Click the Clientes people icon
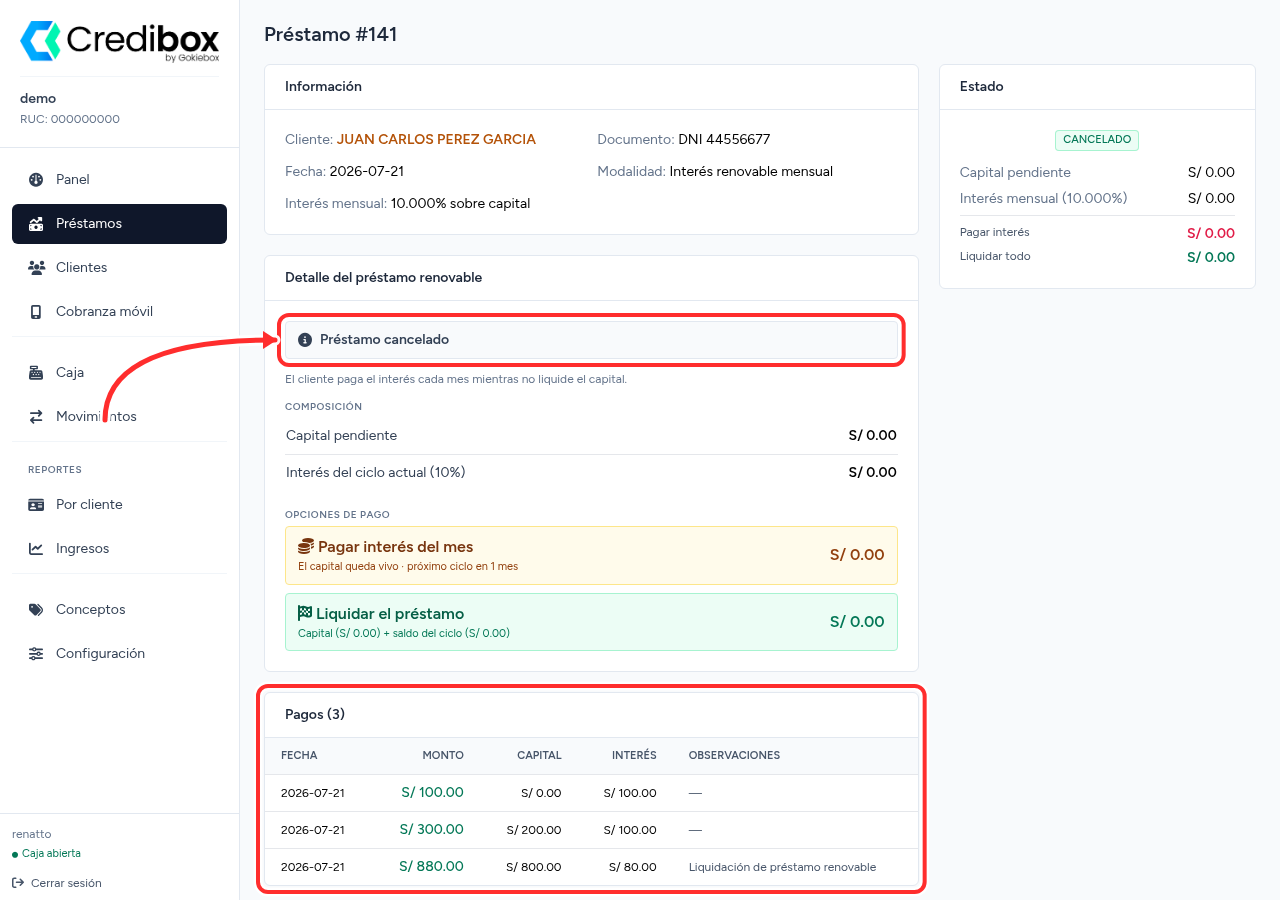This screenshot has width=1280, height=900. tap(36, 268)
